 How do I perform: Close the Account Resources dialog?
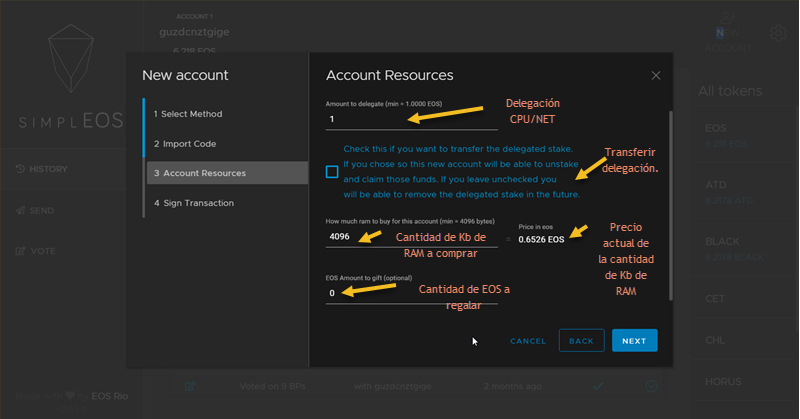tap(656, 76)
